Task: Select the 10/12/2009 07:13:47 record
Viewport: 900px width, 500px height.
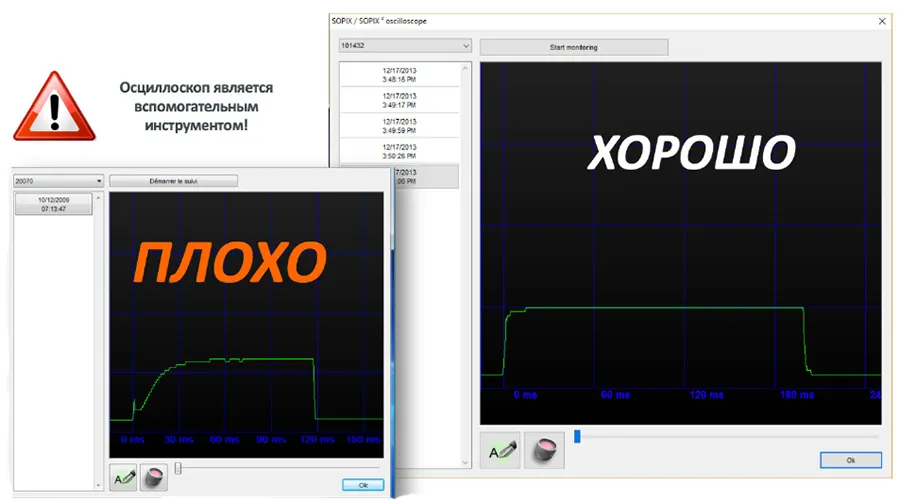Action: coord(52,203)
